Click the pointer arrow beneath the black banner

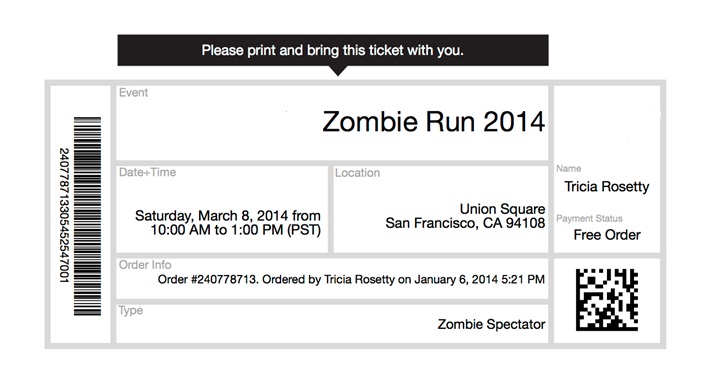tap(338, 71)
